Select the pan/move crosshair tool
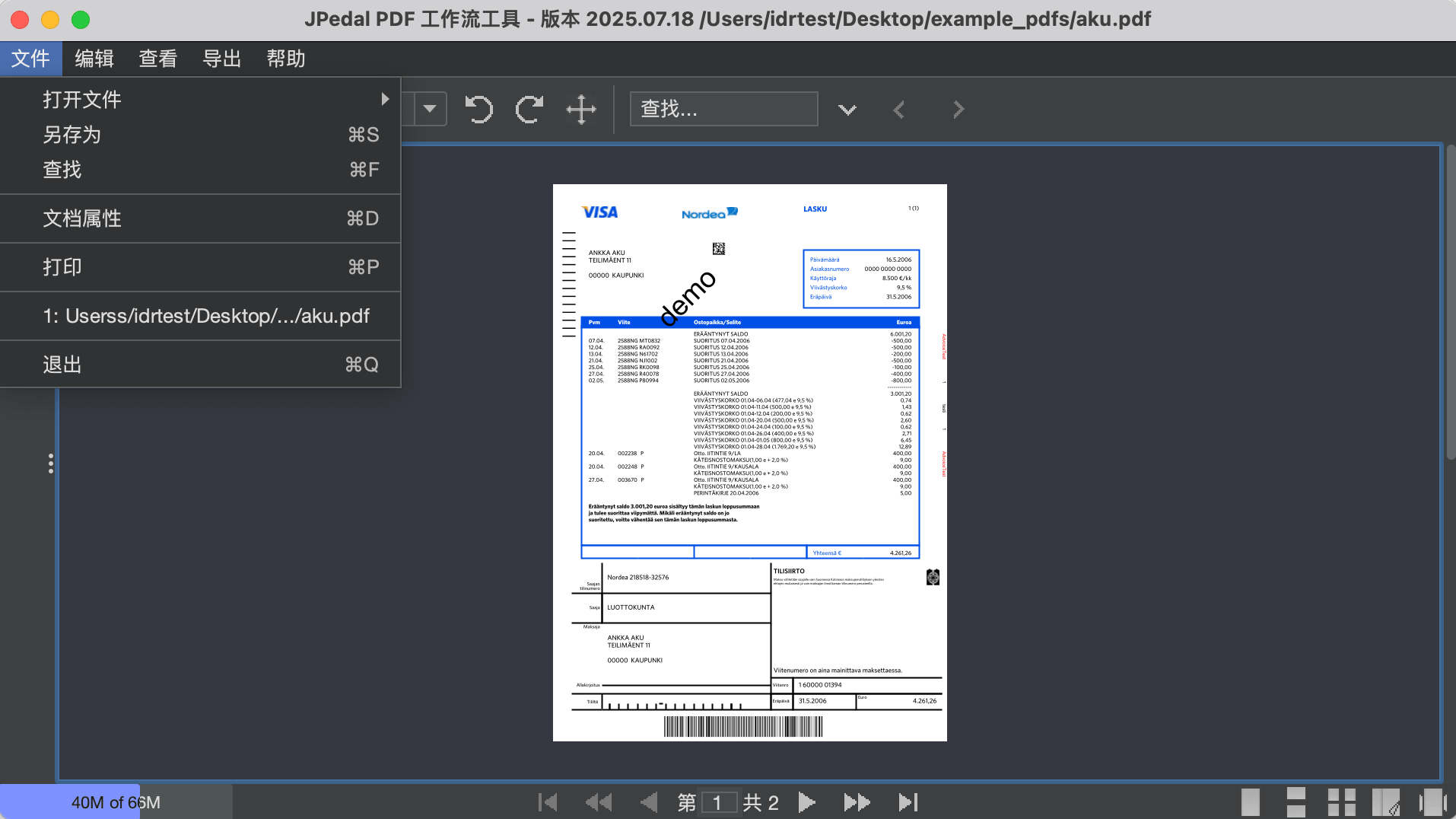The height and width of the screenshot is (819, 1456). [581, 110]
